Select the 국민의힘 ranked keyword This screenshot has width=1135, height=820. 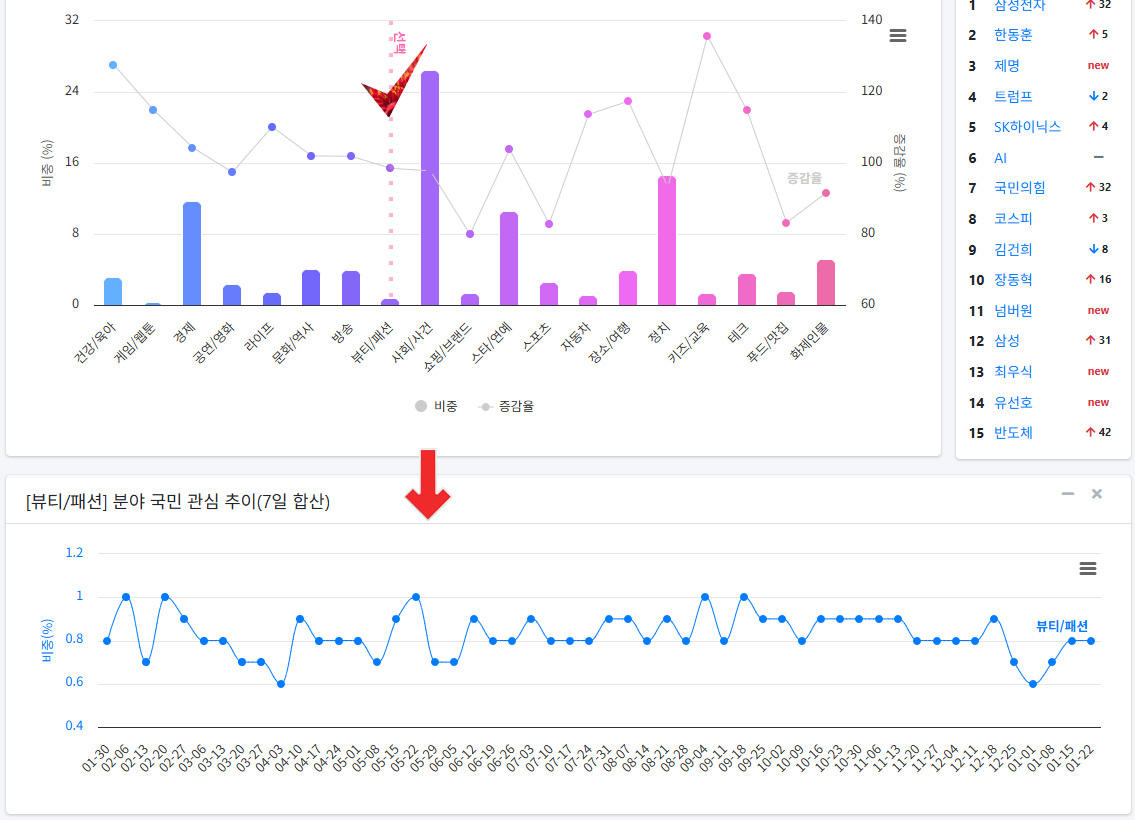click(1019, 188)
